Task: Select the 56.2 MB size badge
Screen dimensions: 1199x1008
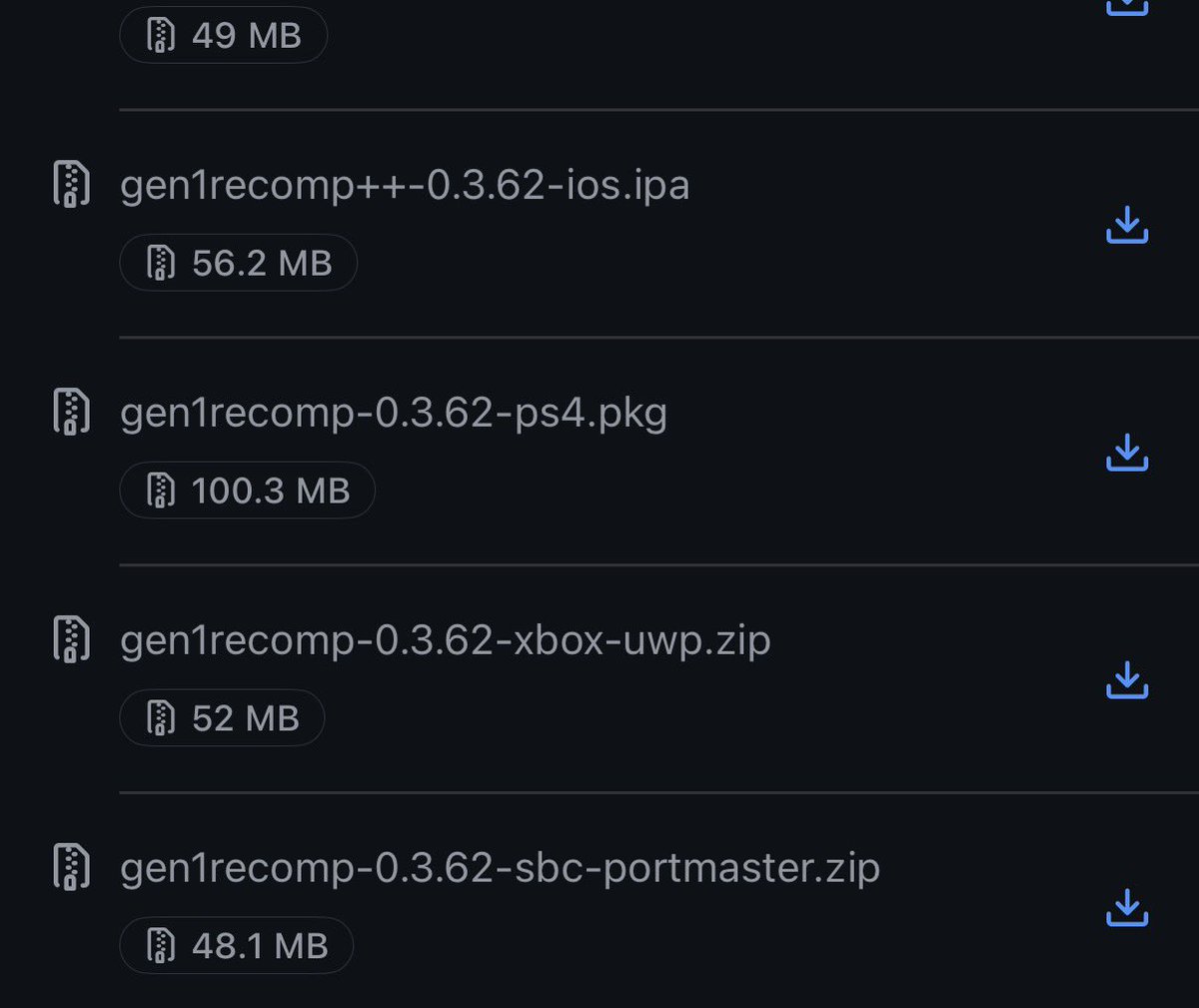Action: (x=238, y=263)
